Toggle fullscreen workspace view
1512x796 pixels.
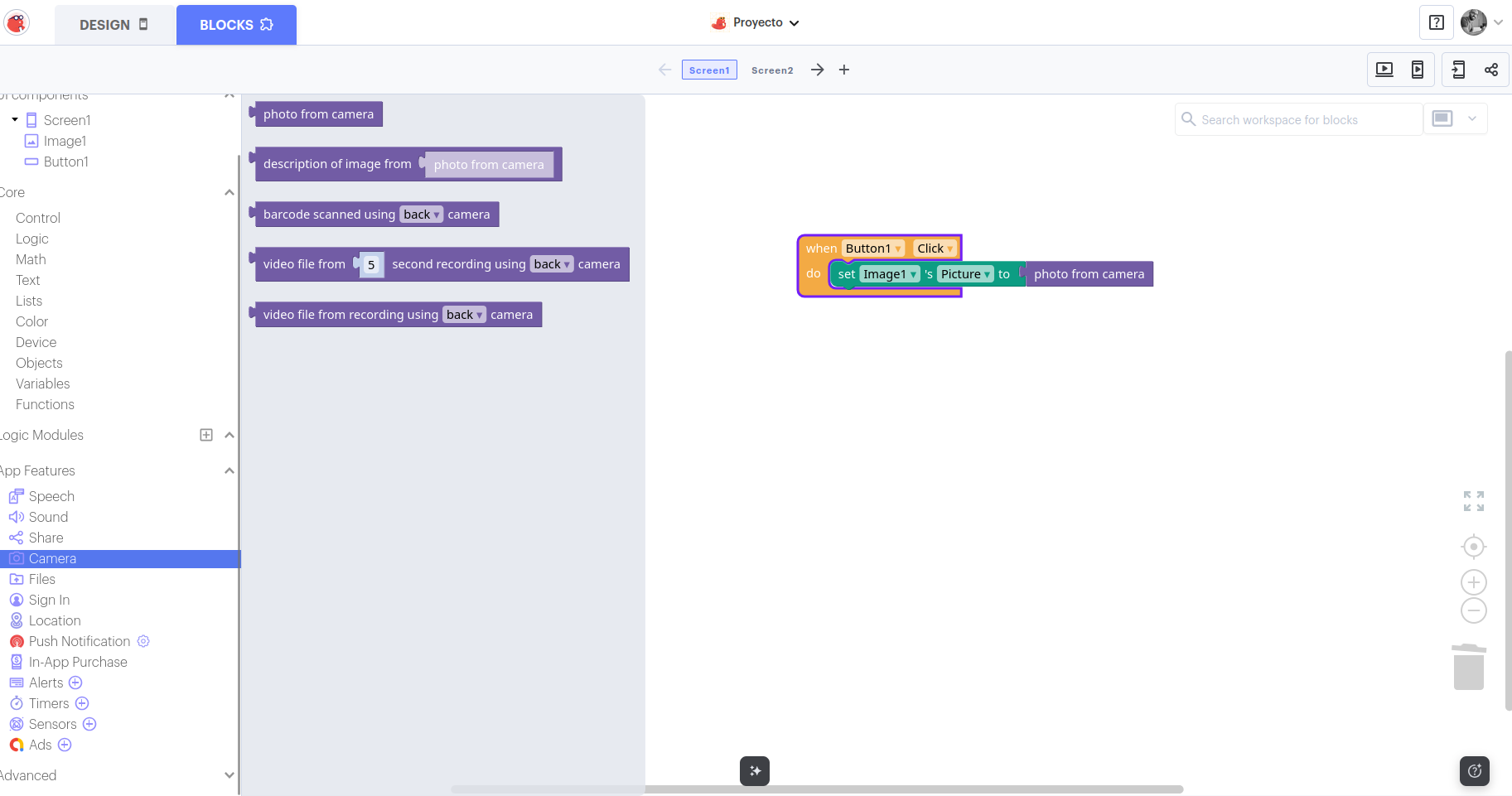[1473, 501]
